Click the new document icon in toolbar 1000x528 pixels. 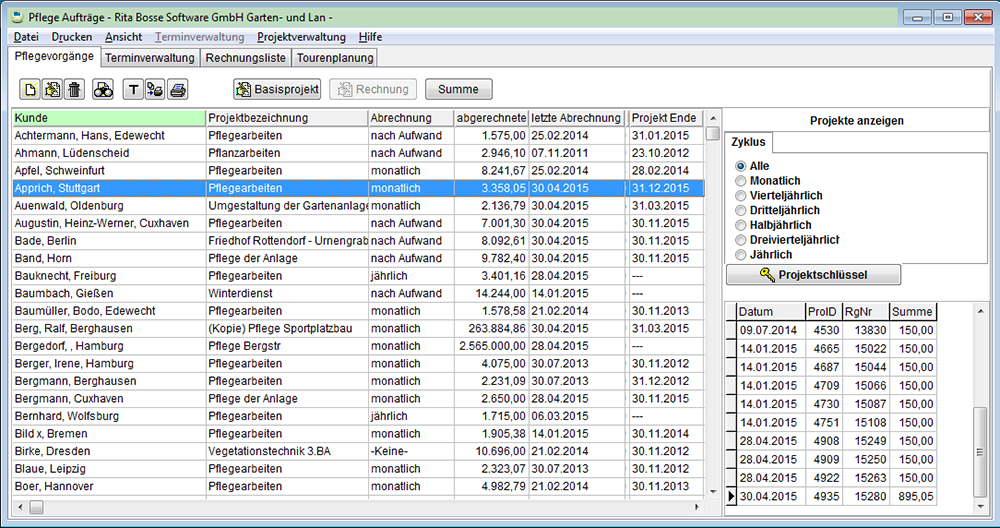(x=31, y=90)
